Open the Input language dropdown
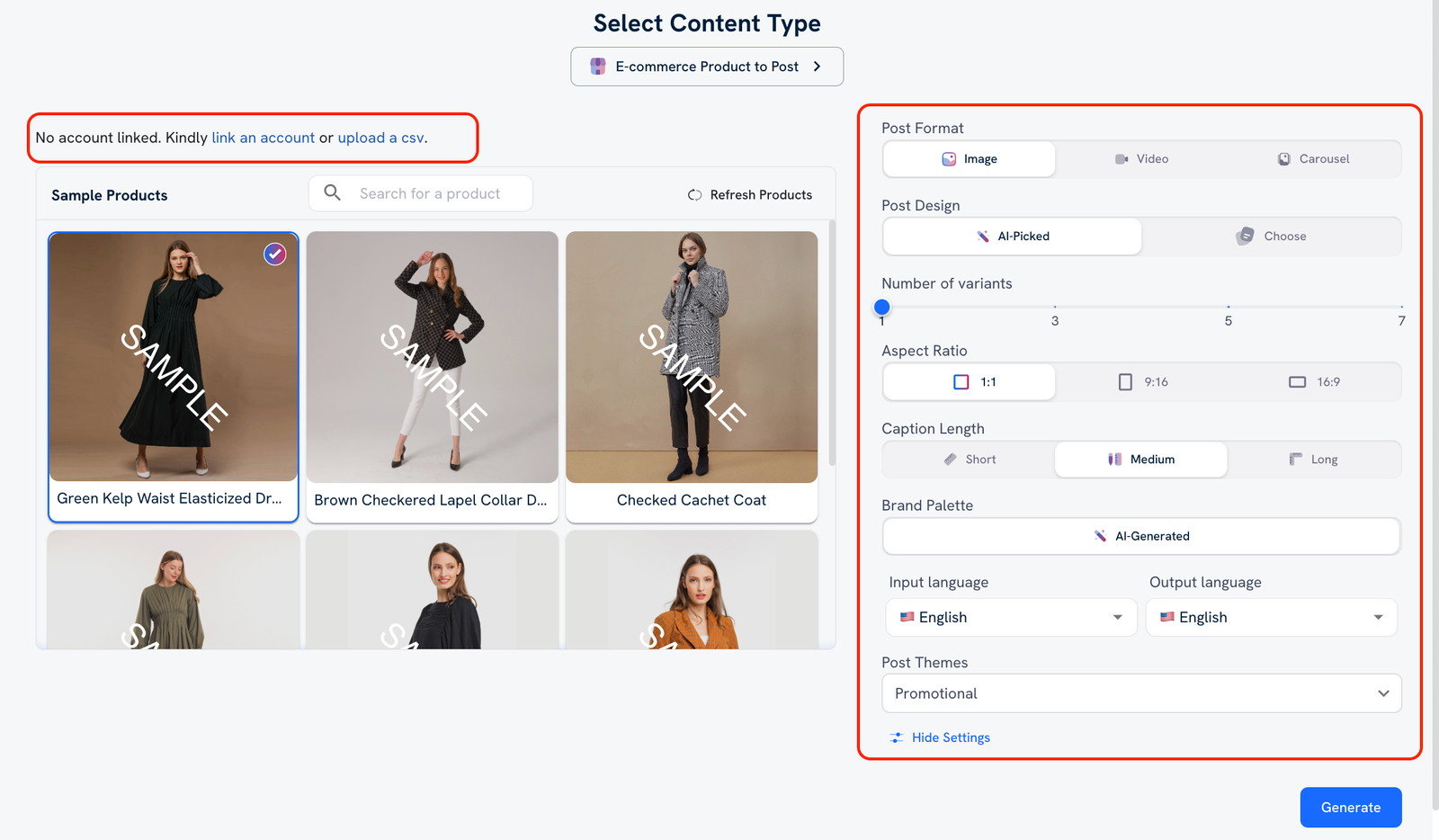This screenshot has width=1439, height=840. (x=1010, y=617)
